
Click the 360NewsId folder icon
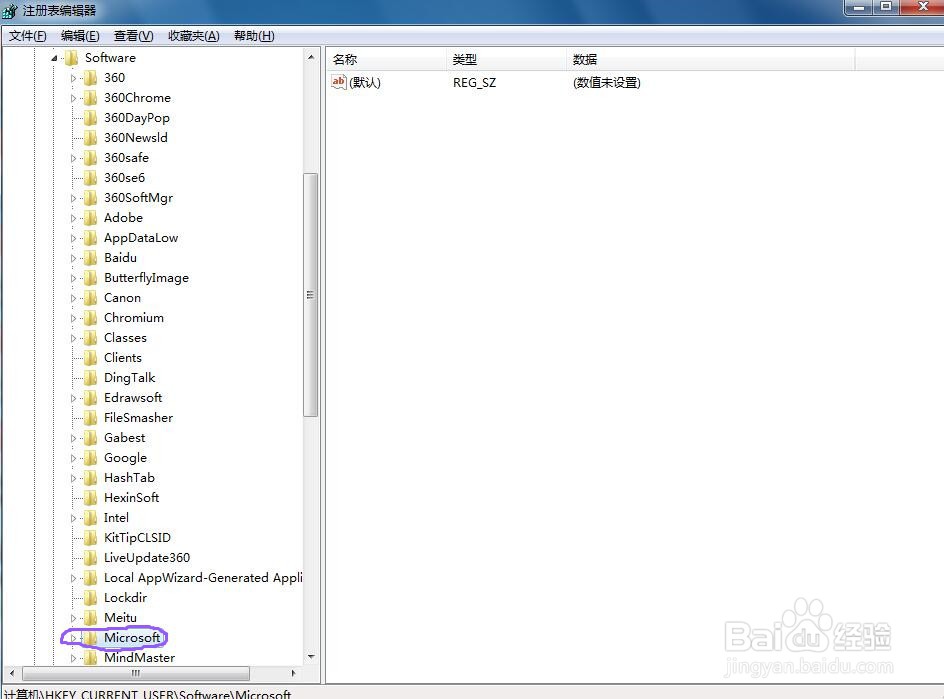[x=90, y=138]
